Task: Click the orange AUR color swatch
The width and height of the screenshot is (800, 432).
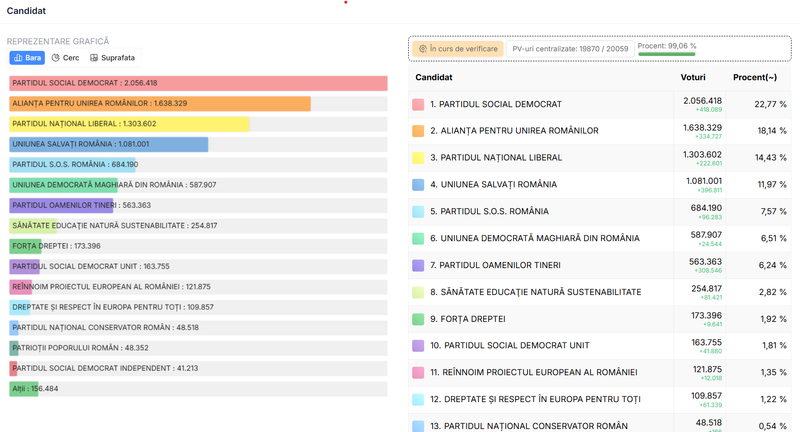Action: (418, 131)
